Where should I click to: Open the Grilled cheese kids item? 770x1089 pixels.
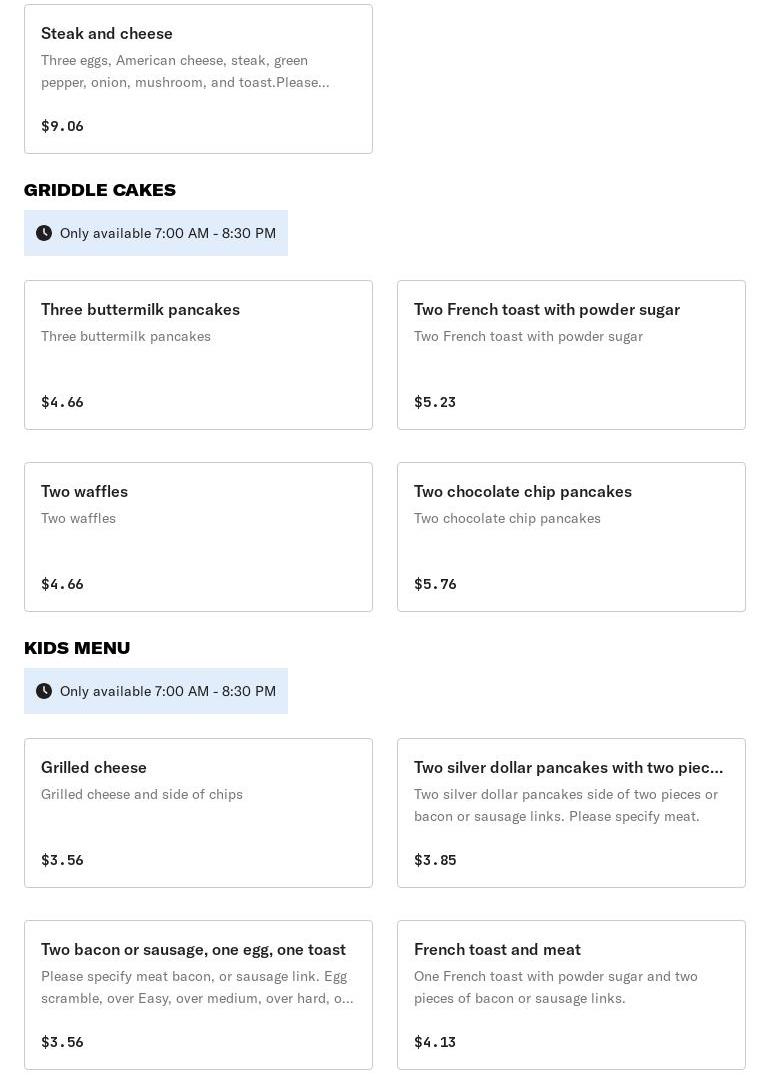(x=198, y=813)
